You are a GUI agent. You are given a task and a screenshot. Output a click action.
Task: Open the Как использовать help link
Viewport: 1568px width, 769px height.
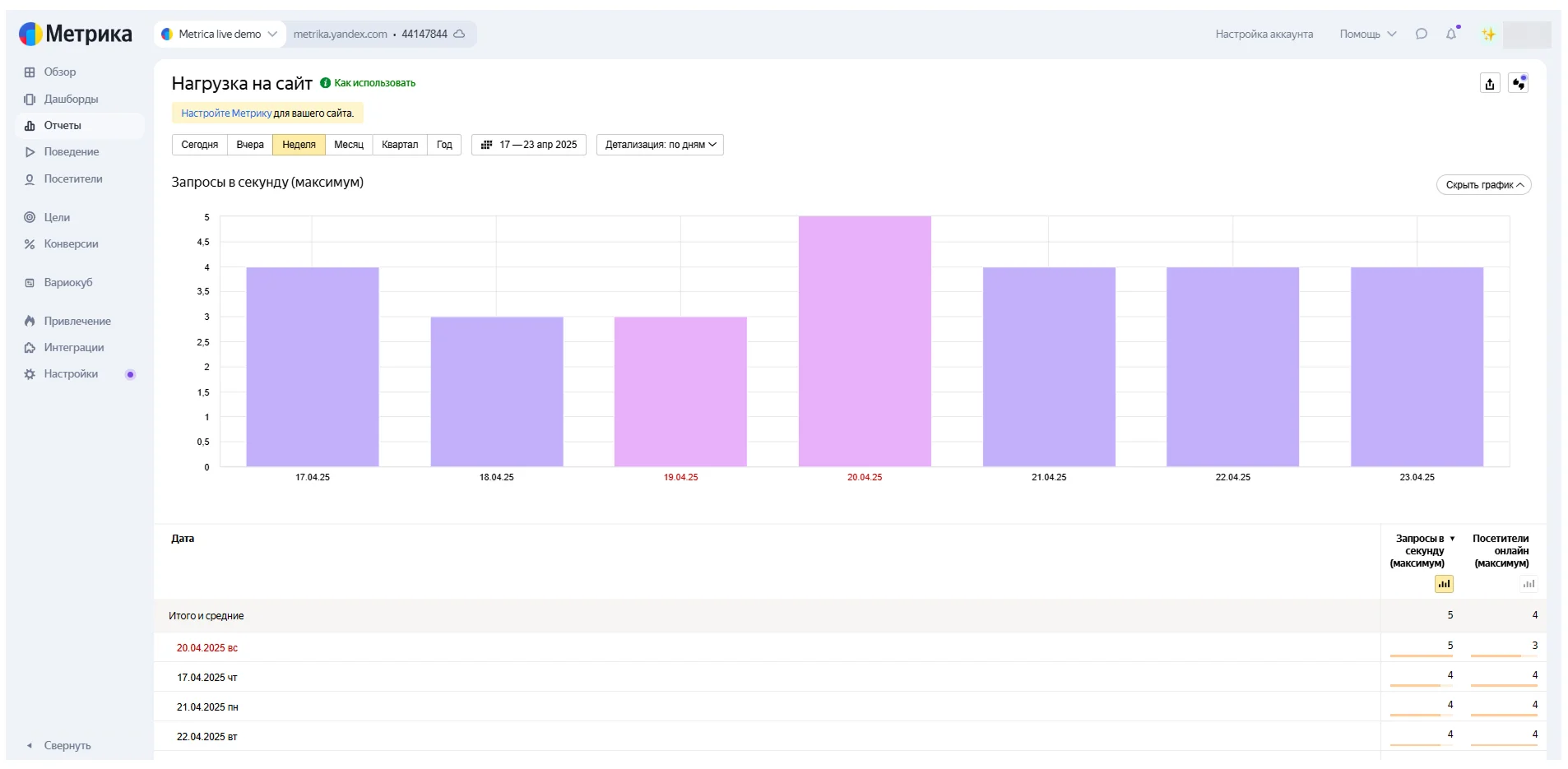374,83
